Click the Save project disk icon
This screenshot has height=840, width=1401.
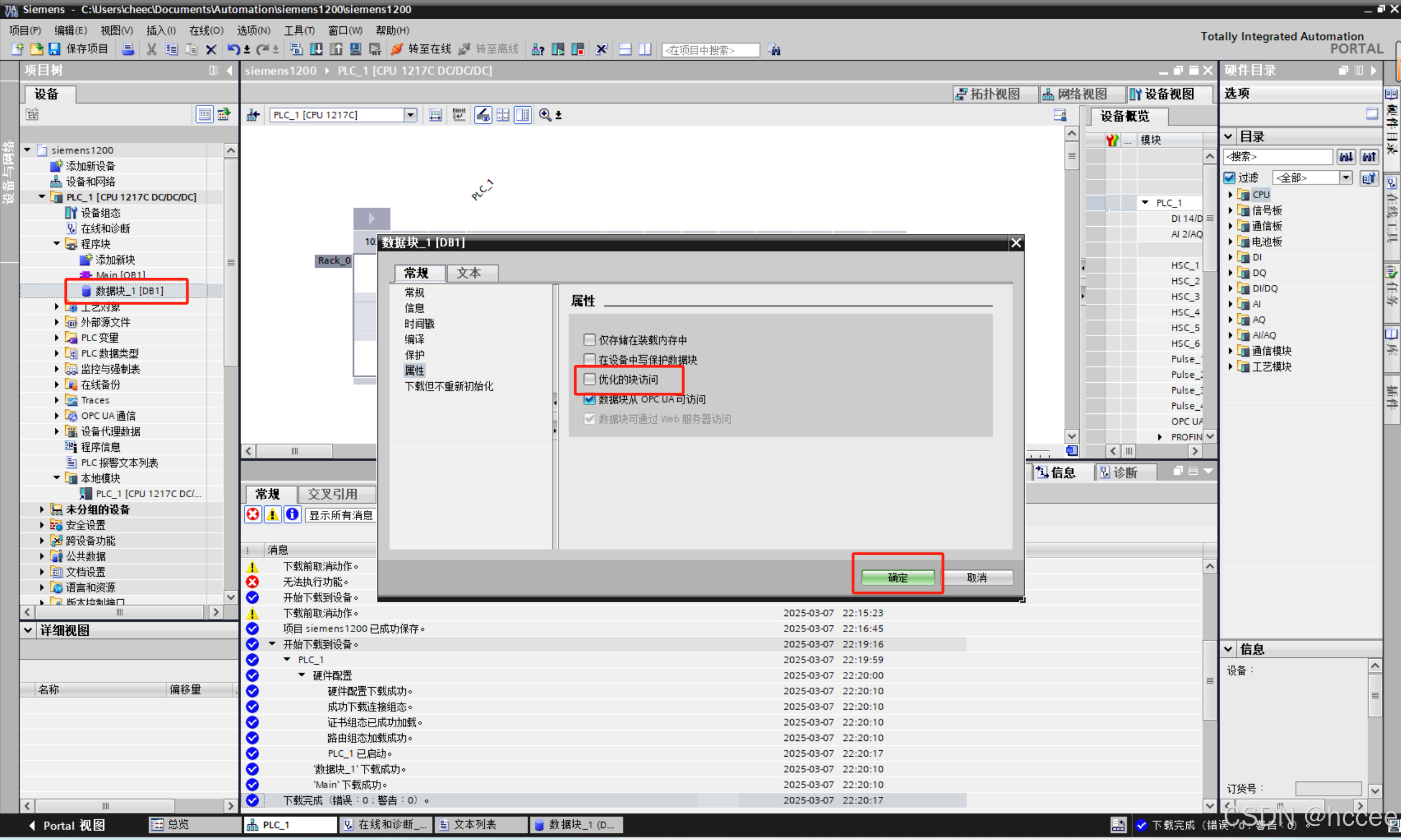(54, 49)
